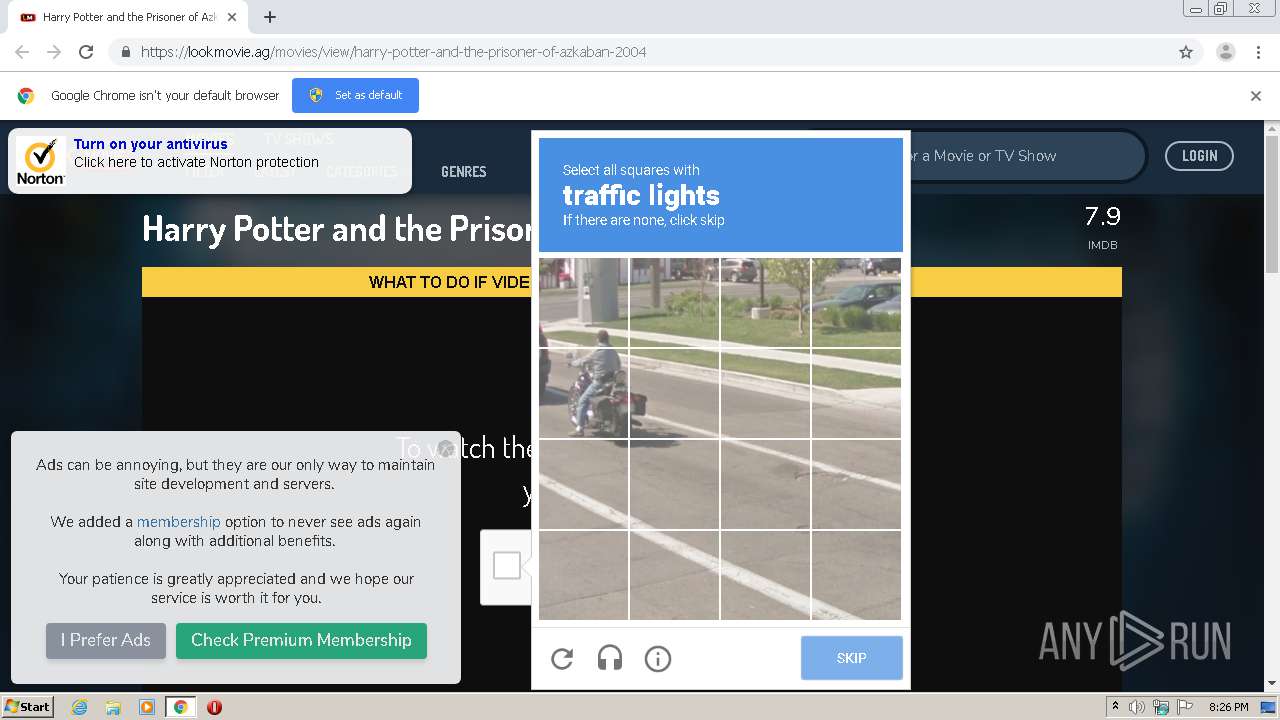The image size is (1280, 720).
Task: Click the captcha SKIP button
Action: tap(851, 658)
